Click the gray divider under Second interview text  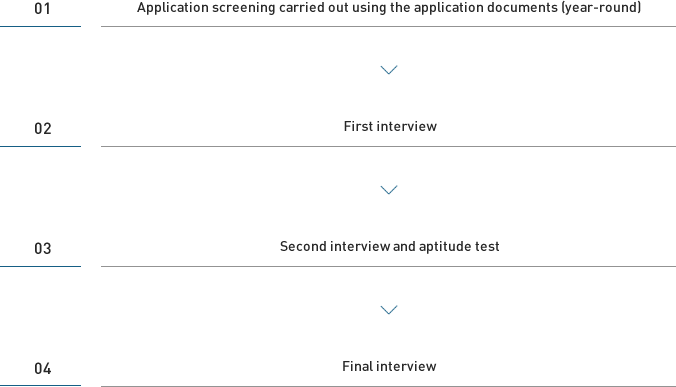point(388,266)
